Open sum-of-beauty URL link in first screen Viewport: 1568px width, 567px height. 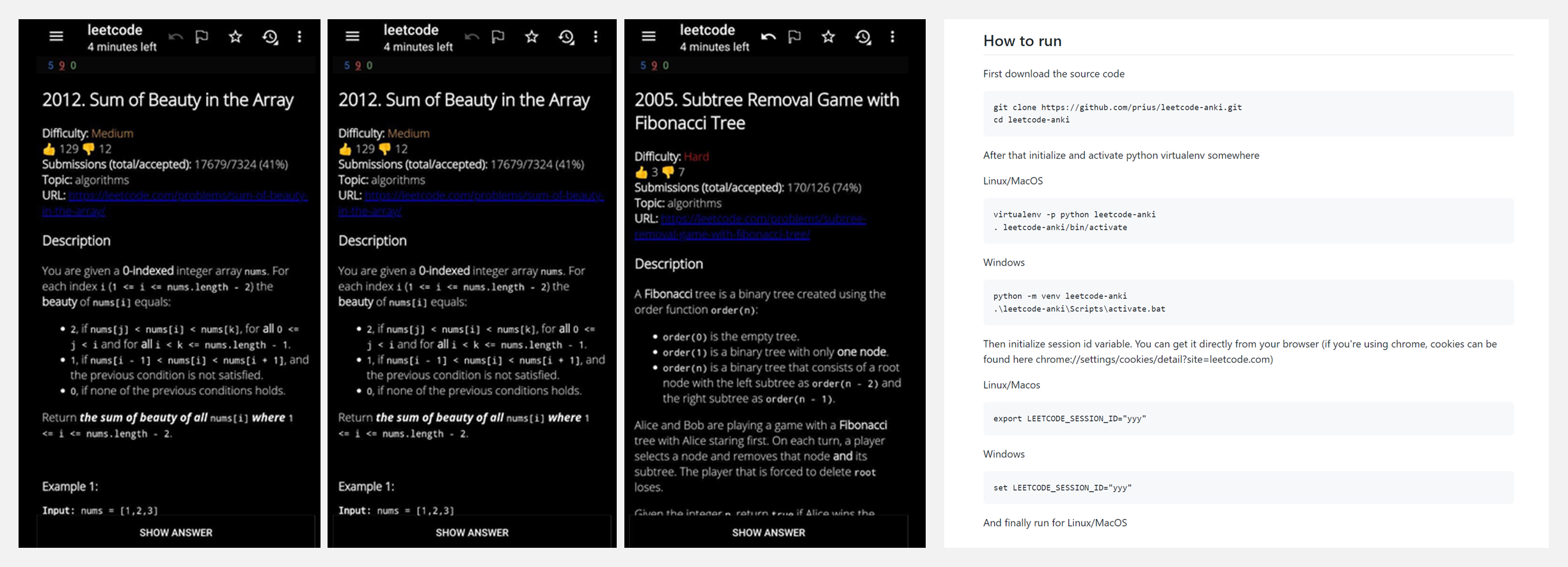(x=175, y=203)
